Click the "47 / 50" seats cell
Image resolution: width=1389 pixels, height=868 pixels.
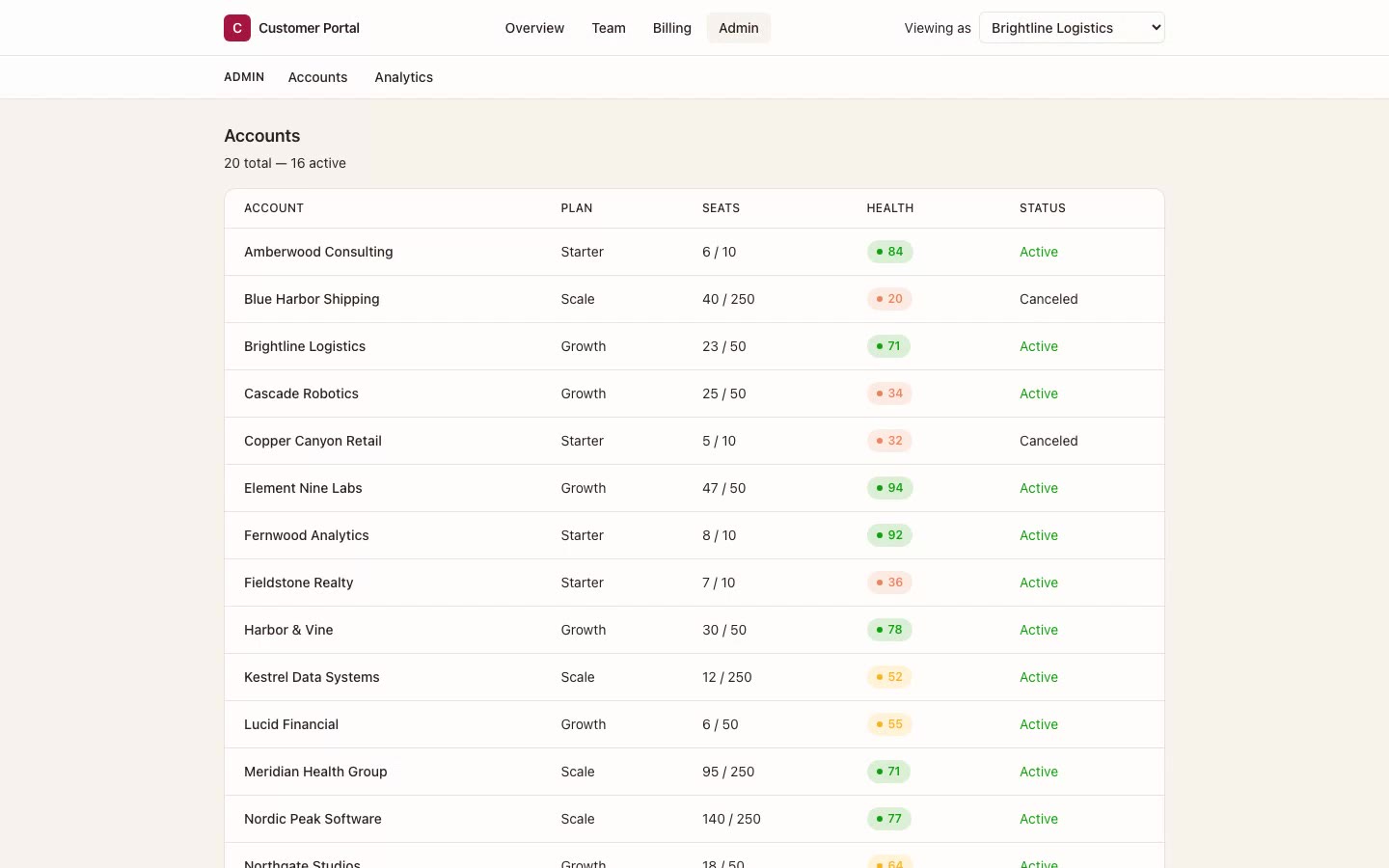(724, 488)
